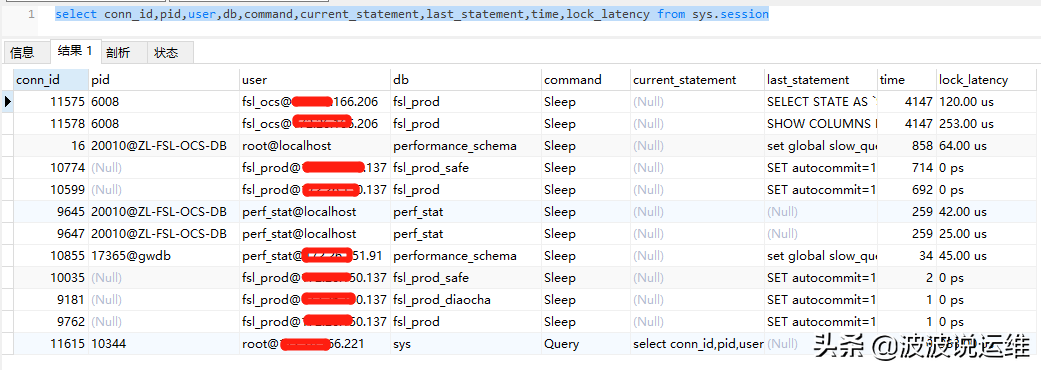Viewport: 1041px width, 370px height.
Task: Click the time column header
Action: [906, 80]
